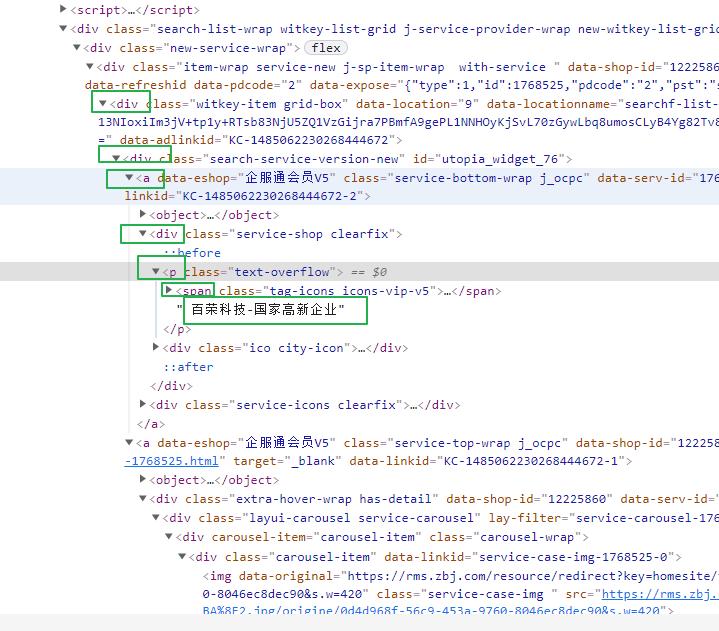Open the -1768525.html href link

(x=171, y=461)
